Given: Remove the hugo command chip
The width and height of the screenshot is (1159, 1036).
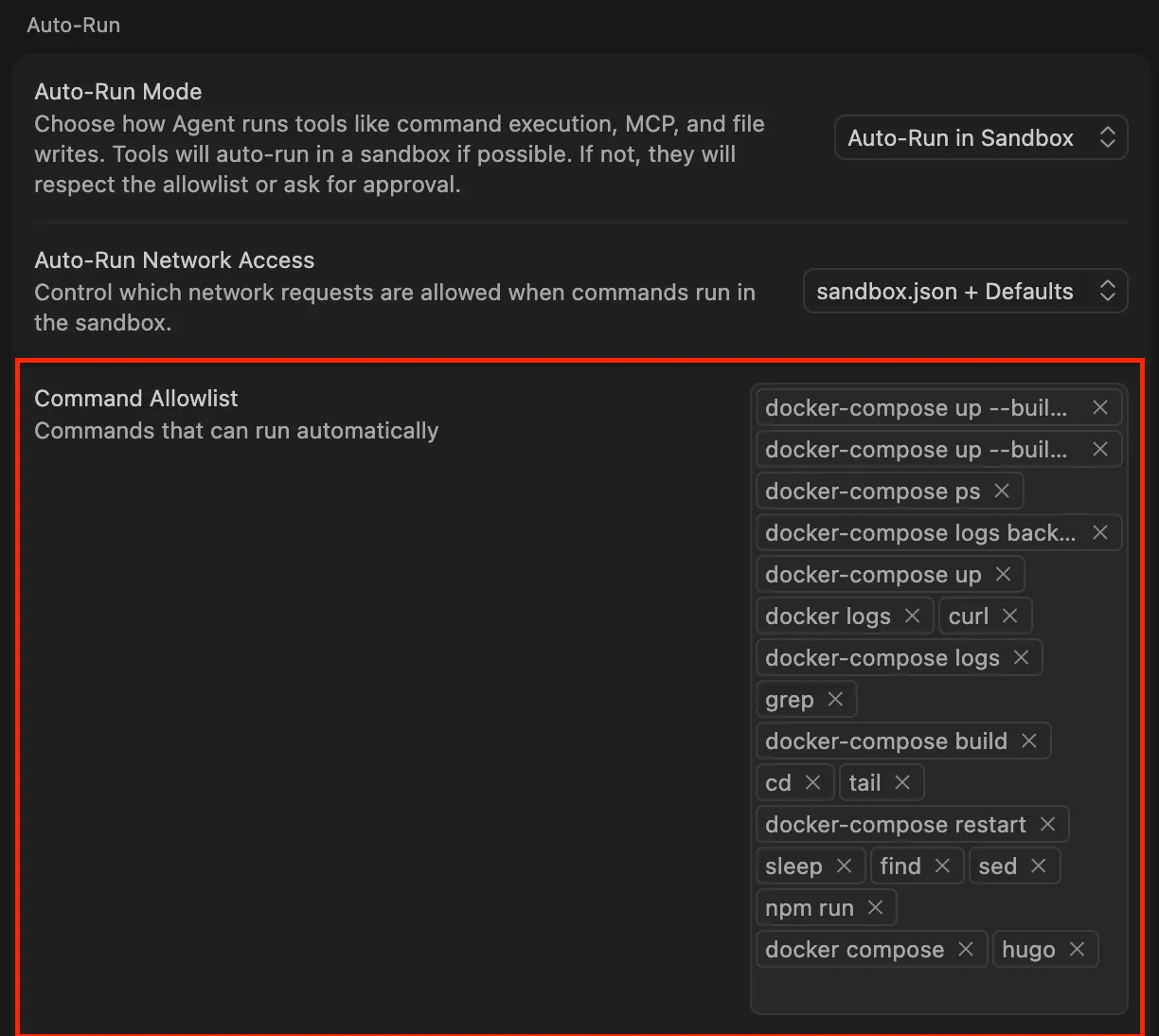Looking at the screenshot, I should click(x=1078, y=949).
